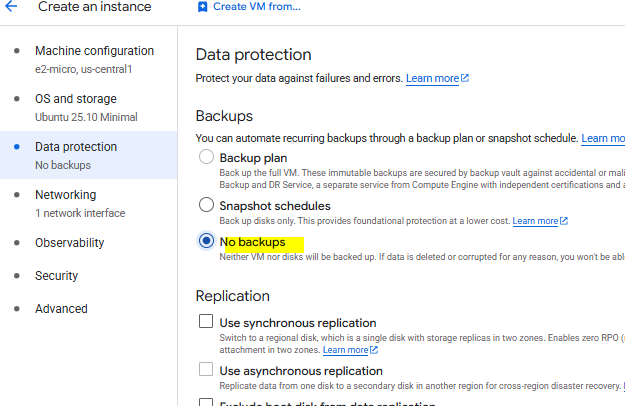Screen dimensions: 625x406
Task: Click external link icon beside synchronous replication Learn more
Action: pos(374,351)
